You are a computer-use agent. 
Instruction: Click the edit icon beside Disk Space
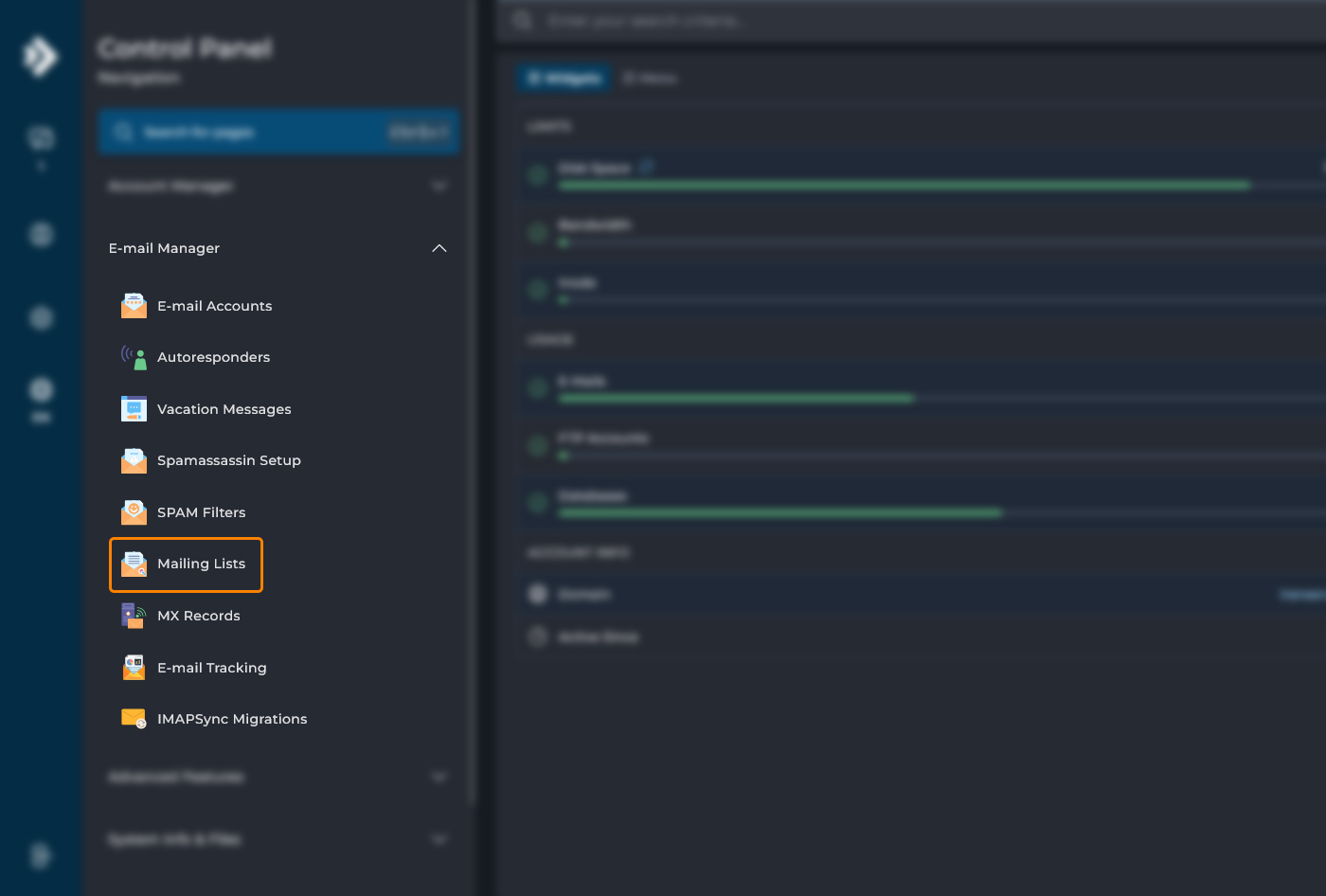click(646, 168)
